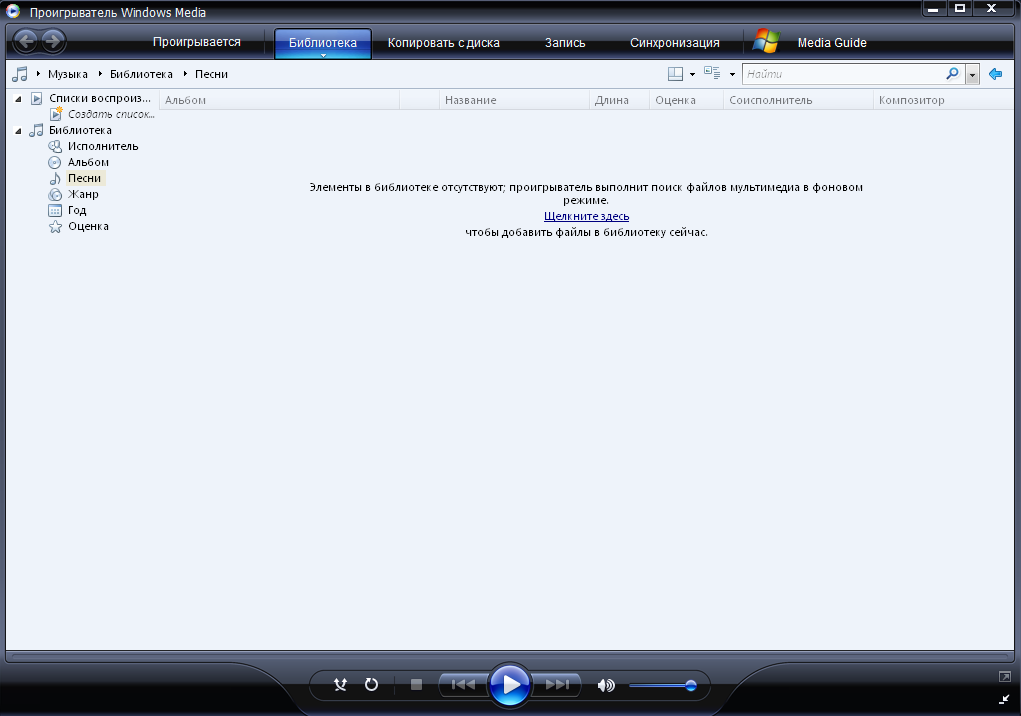Collapse the Библиотека tree node
This screenshot has width=1021, height=716.
[x=18, y=131]
